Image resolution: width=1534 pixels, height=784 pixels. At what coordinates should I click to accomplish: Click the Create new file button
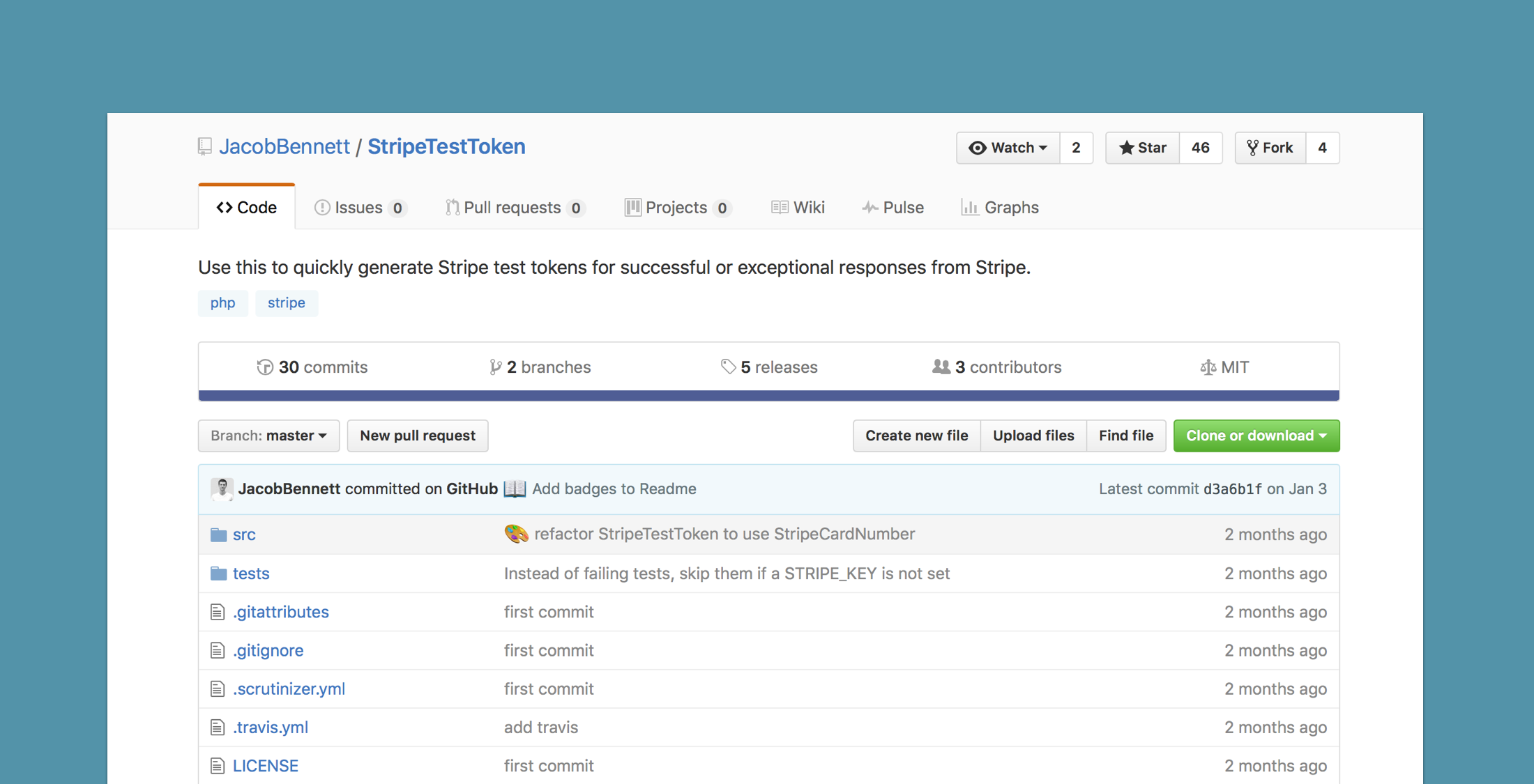pos(916,436)
